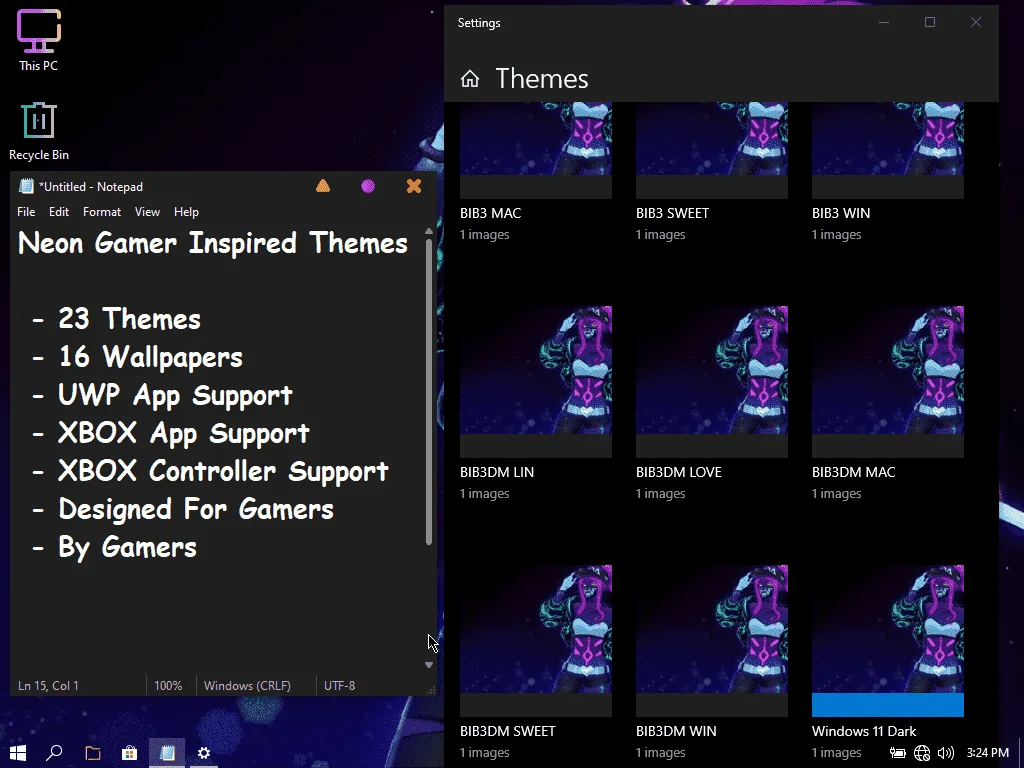
Task: Click the battery tray icon
Action: pos(897,753)
